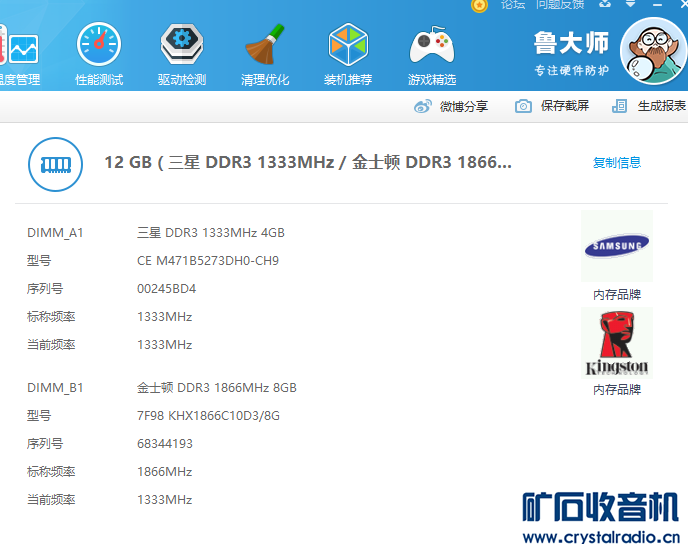This screenshot has height=550, width=688.
Task: Select the DIMM_A1 slot label
Action: 55,233
